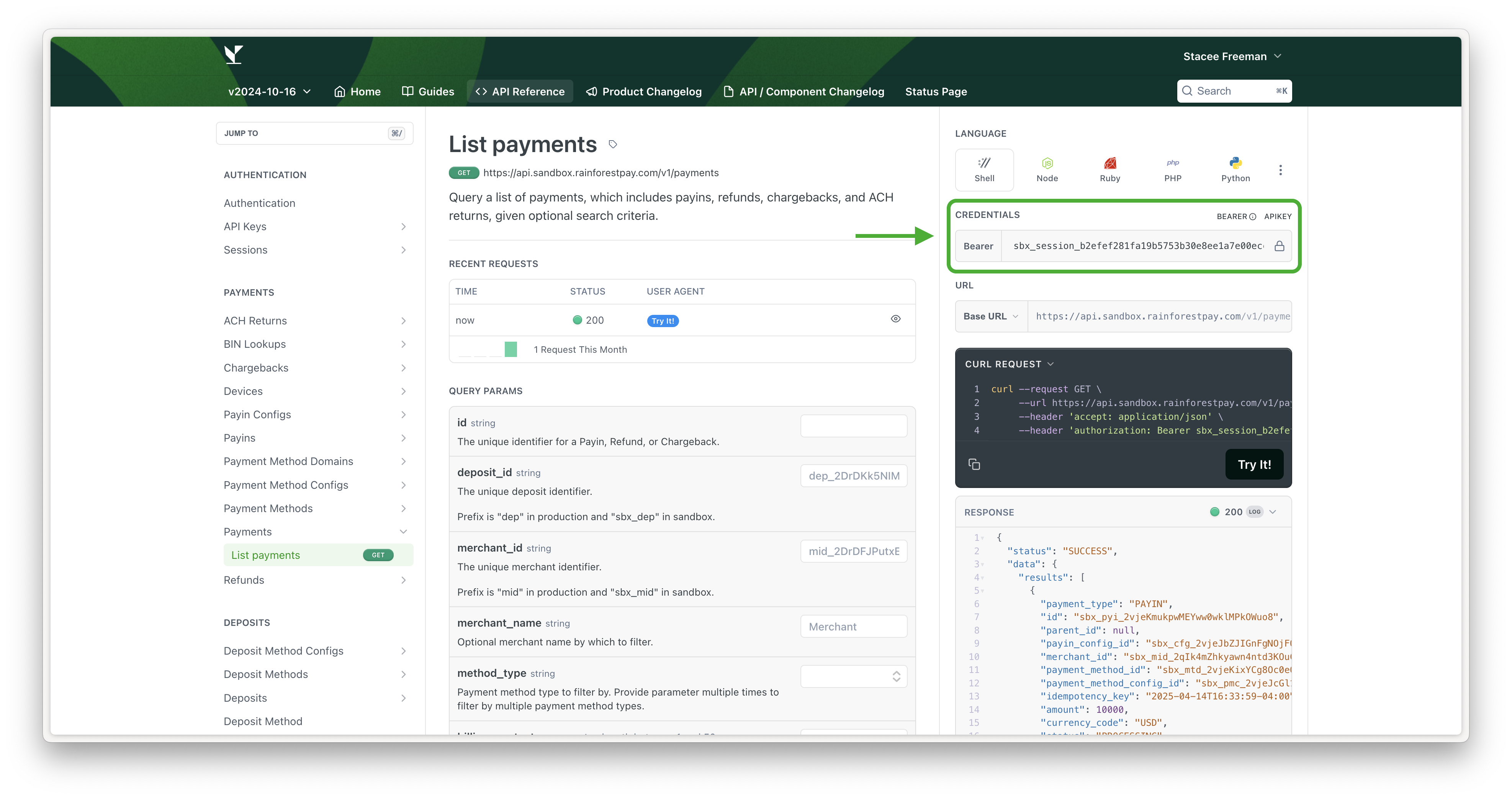The image size is (1512, 799).
Task: View request details via the eye icon
Action: pos(896,319)
